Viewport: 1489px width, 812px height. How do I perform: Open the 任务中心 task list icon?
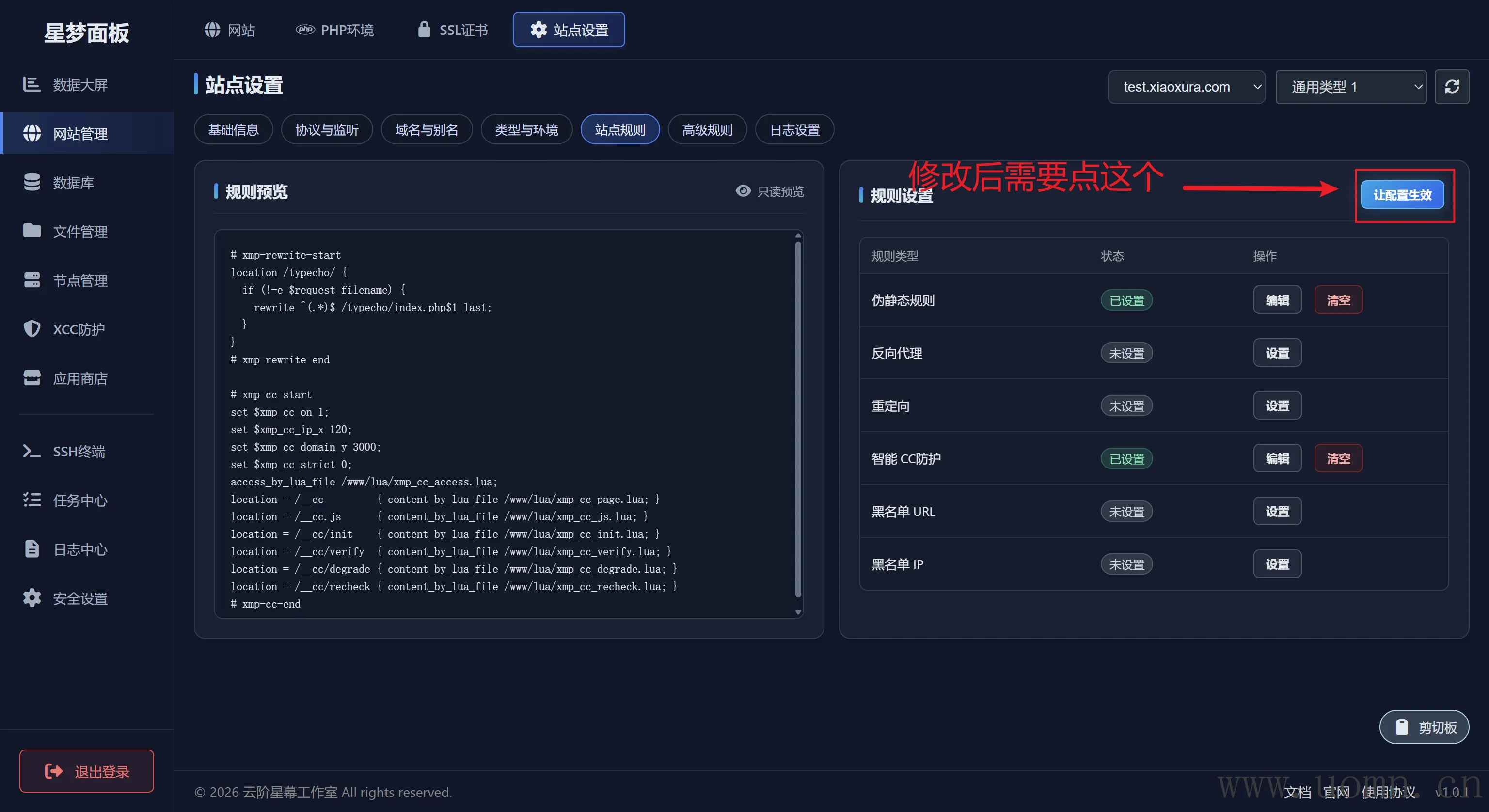(x=32, y=500)
